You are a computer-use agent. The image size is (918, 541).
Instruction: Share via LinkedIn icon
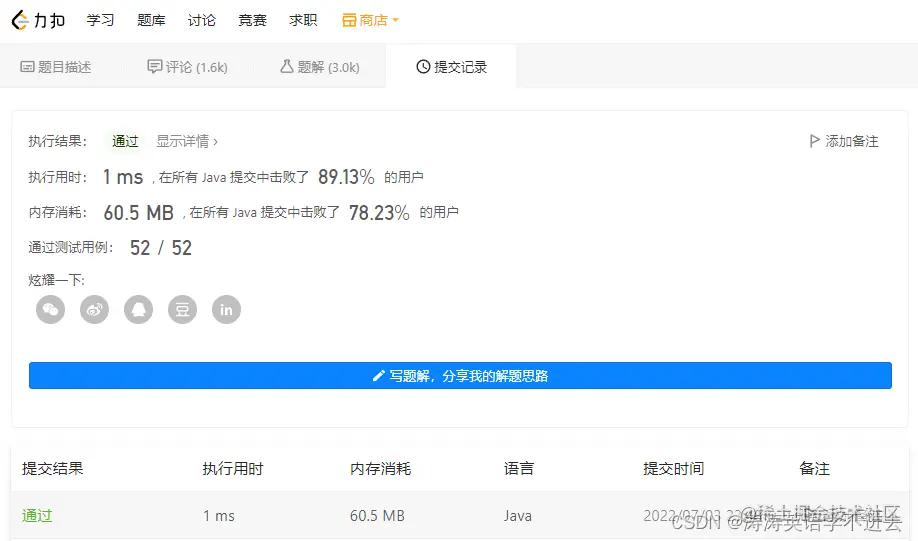pyautogui.click(x=227, y=309)
